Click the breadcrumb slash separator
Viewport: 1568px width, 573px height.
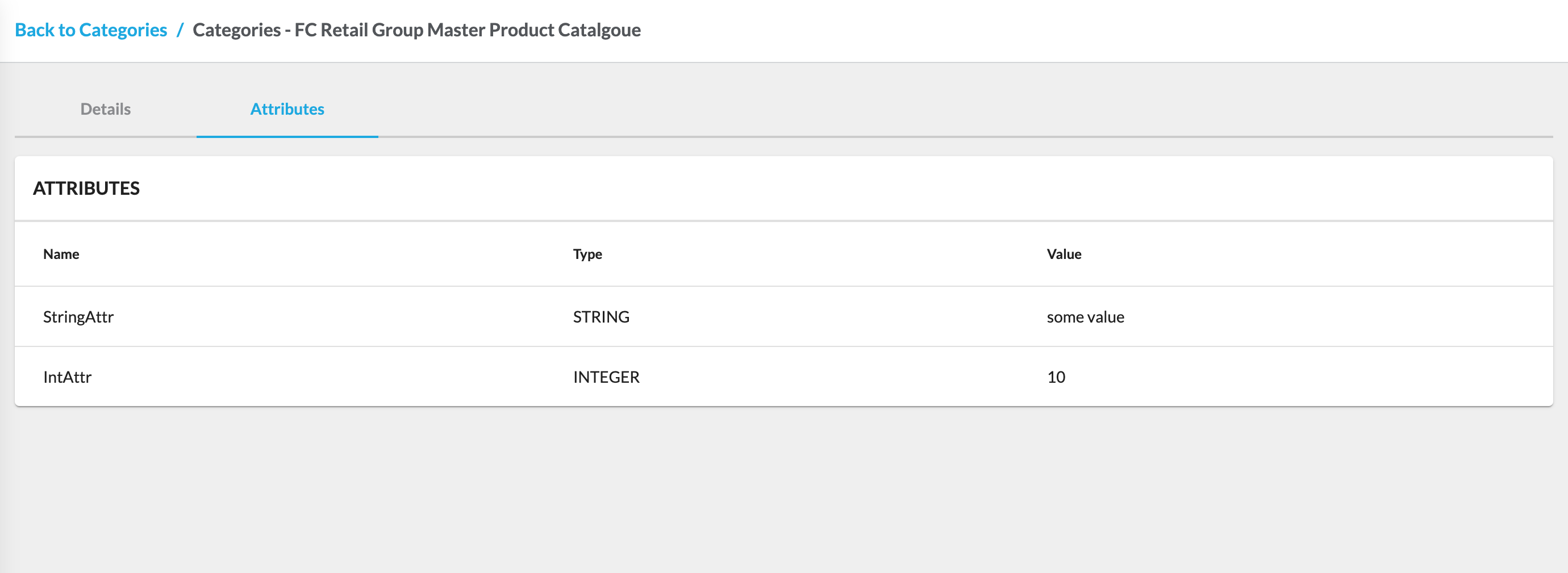[x=180, y=30]
